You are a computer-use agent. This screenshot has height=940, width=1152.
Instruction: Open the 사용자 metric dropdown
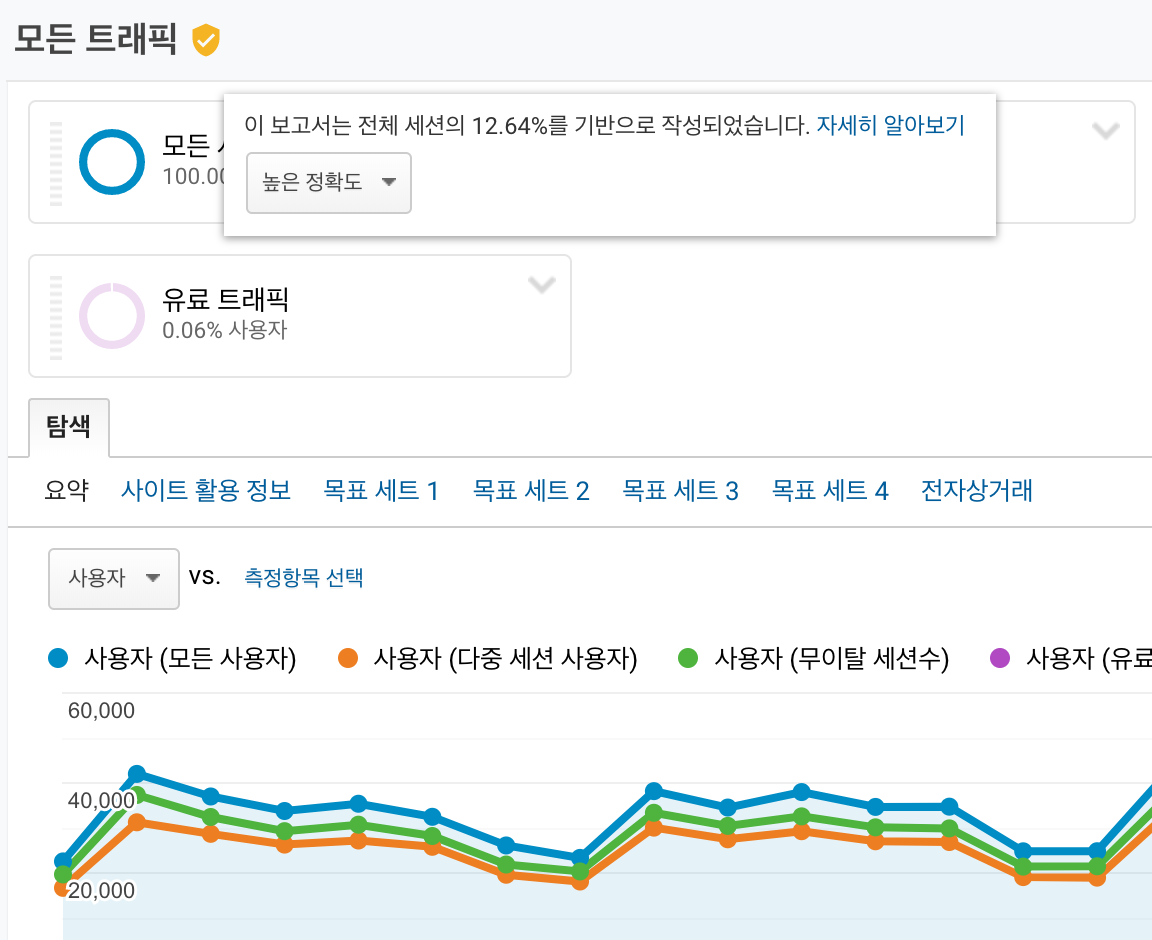click(113, 579)
